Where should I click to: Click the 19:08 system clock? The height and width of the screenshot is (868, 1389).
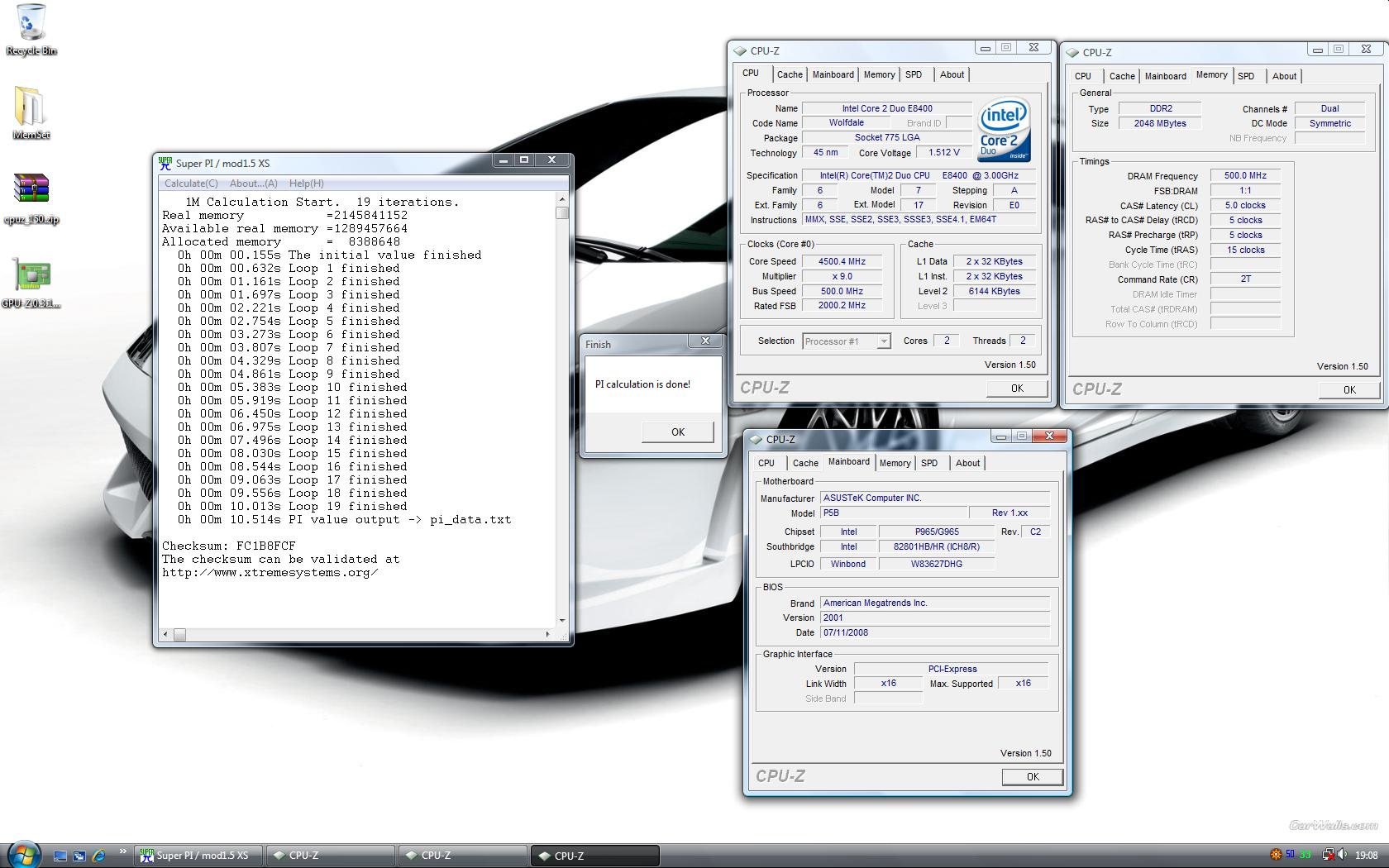point(1367,856)
